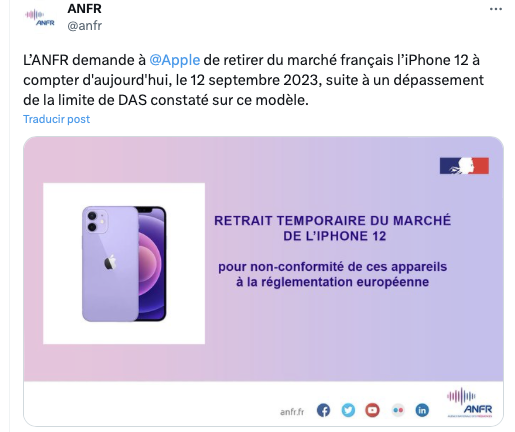Click the Apple logo on the phone

click(x=110, y=262)
